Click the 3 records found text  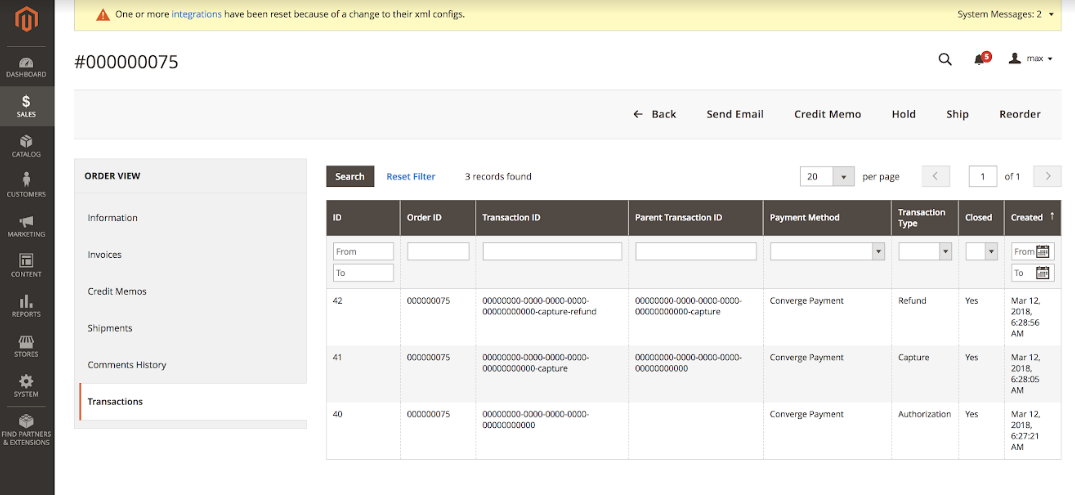(498, 176)
